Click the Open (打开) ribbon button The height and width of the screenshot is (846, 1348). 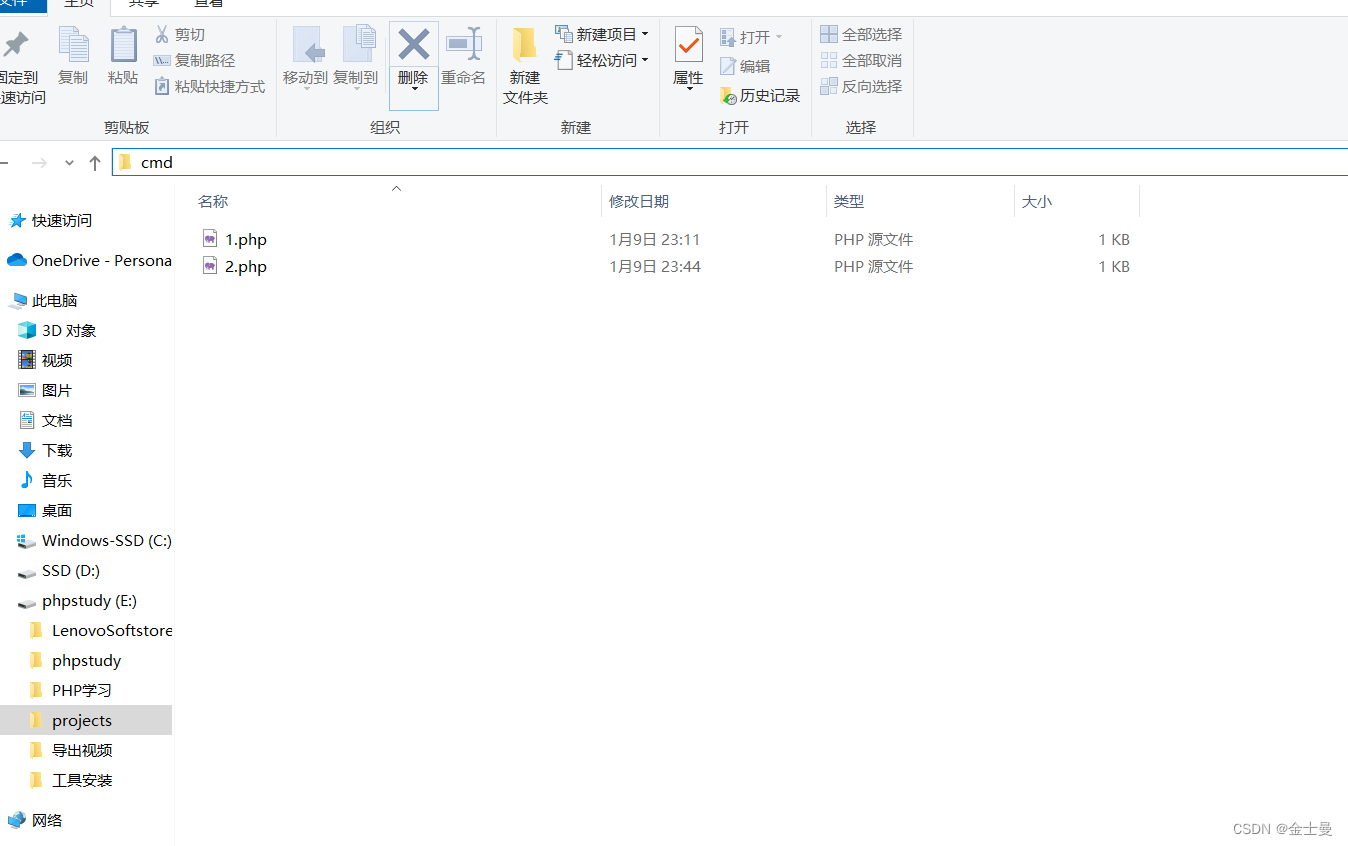[x=751, y=37]
